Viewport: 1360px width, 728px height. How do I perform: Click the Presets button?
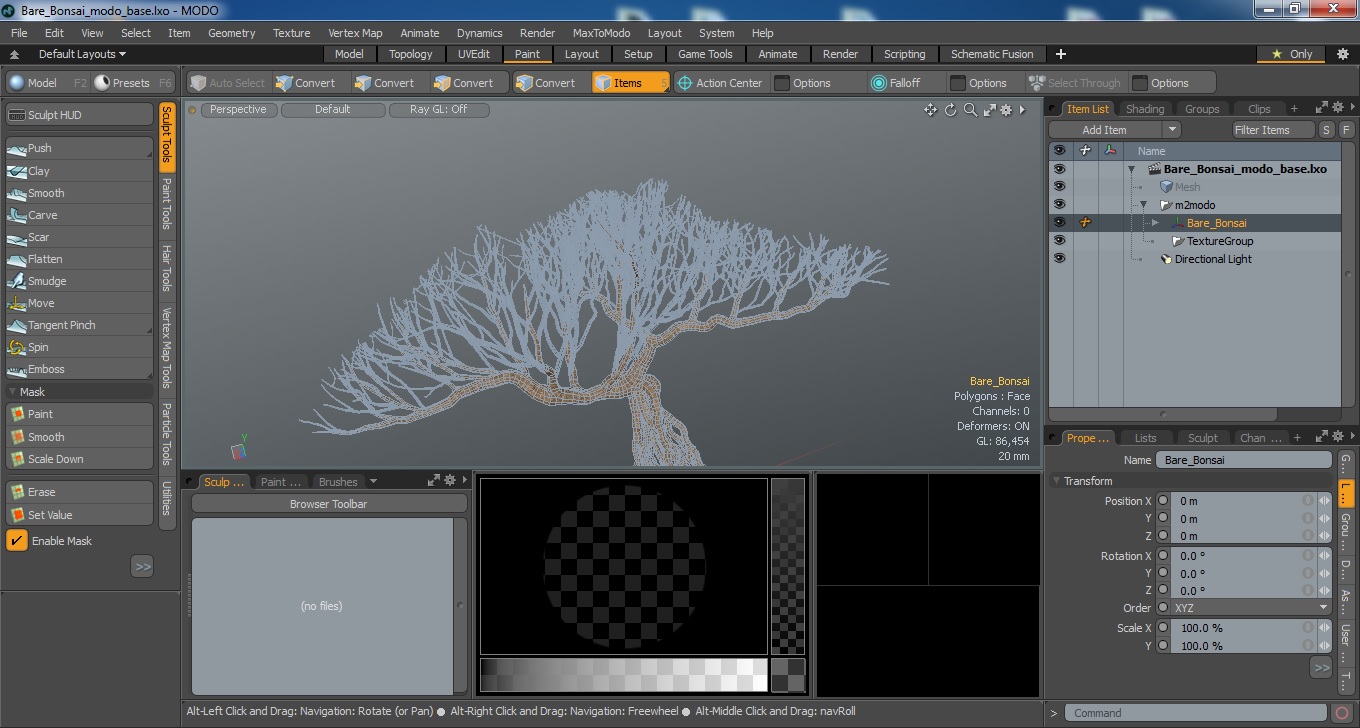point(133,83)
